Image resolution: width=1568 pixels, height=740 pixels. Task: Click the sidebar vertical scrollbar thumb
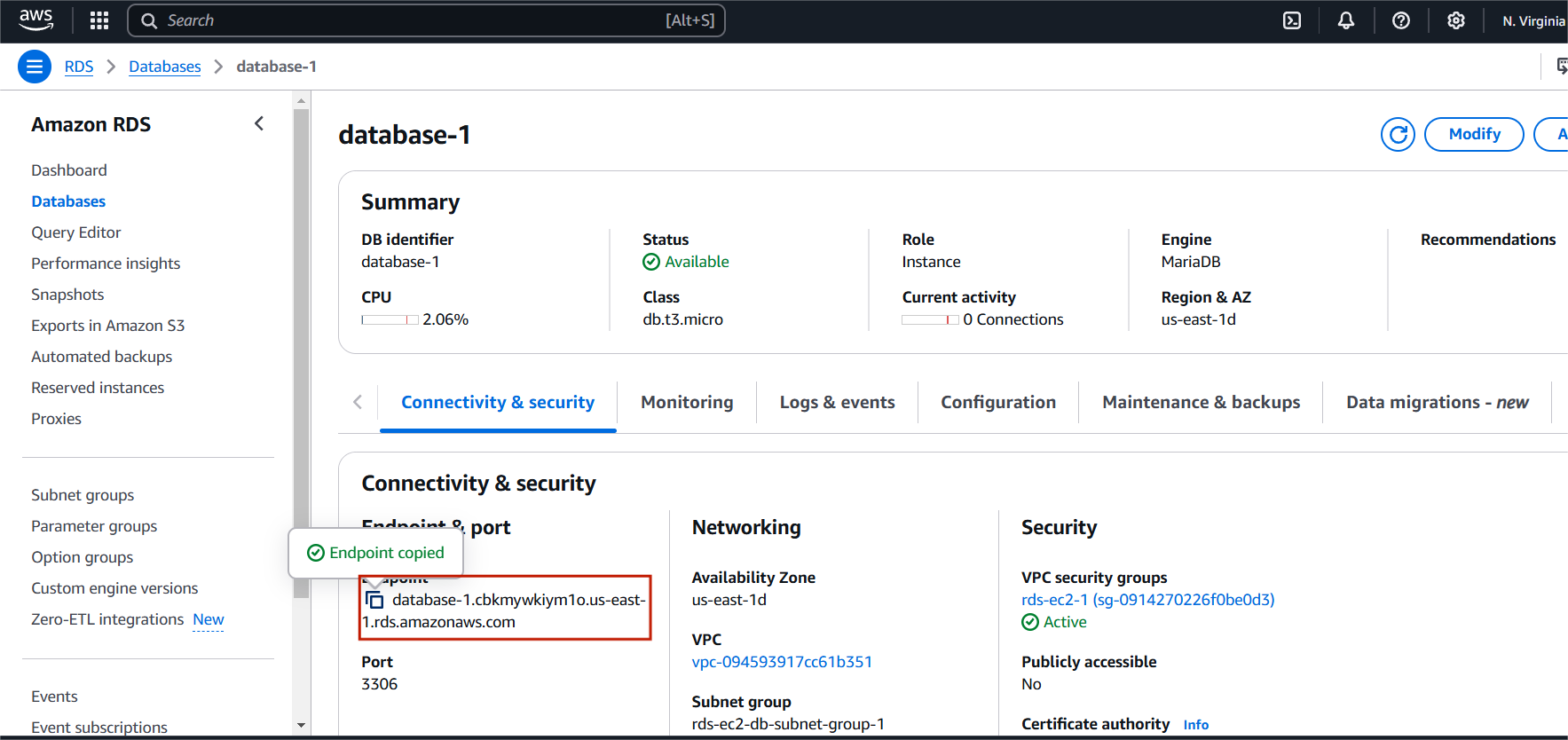pos(301,353)
